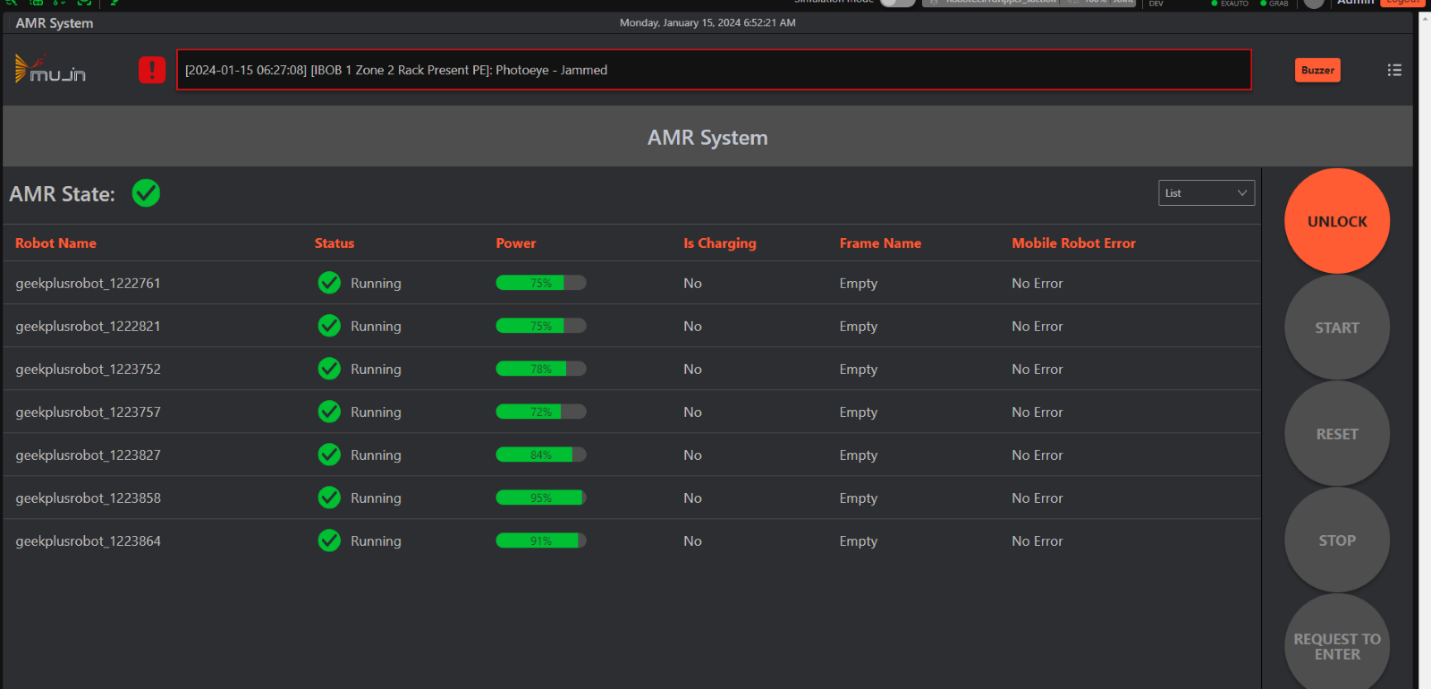The height and width of the screenshot is (689, 1431).
Task: Click Running text in geekplusrobot_1222761 row
Action: (376, 283)
